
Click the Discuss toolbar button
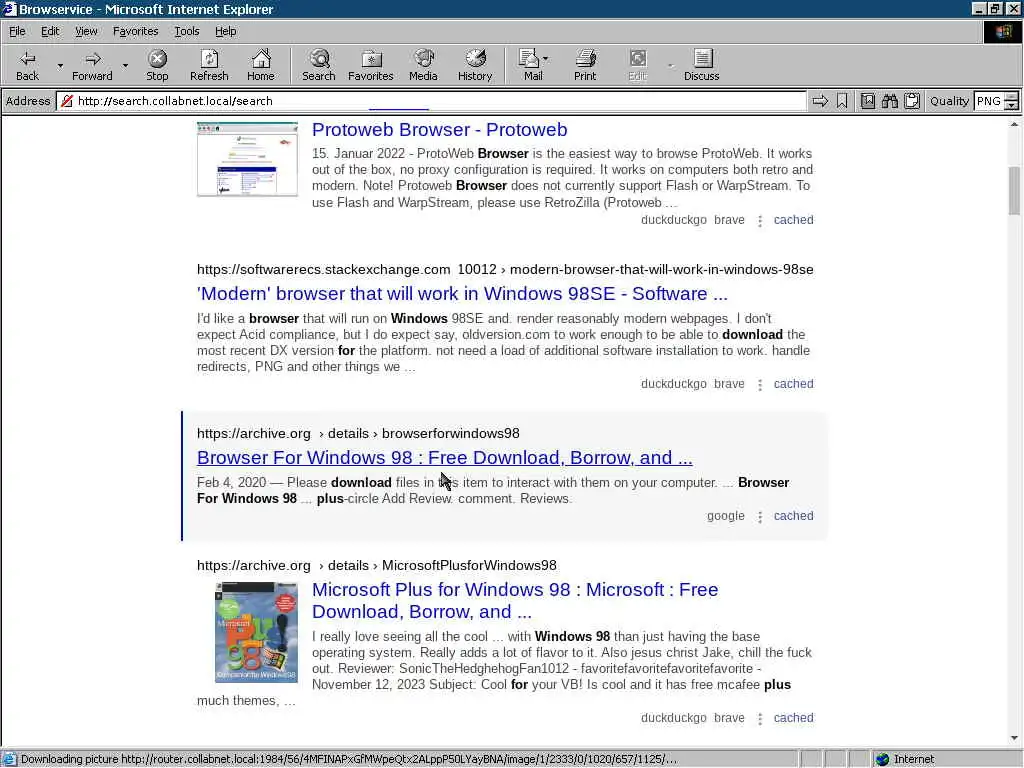(701, 65)
